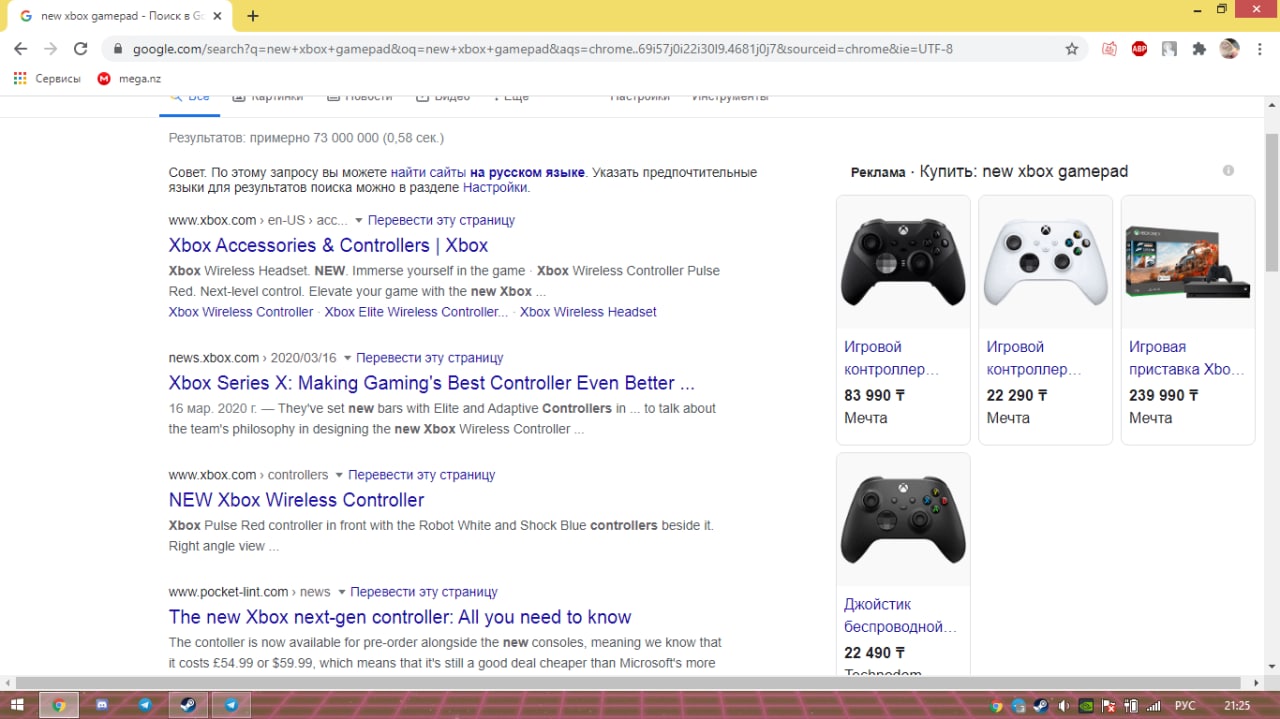The height and width of the screenshot is (719, 1280).
Task: Click the ad info icon beside Купить heading
Action: [1228, 171]
